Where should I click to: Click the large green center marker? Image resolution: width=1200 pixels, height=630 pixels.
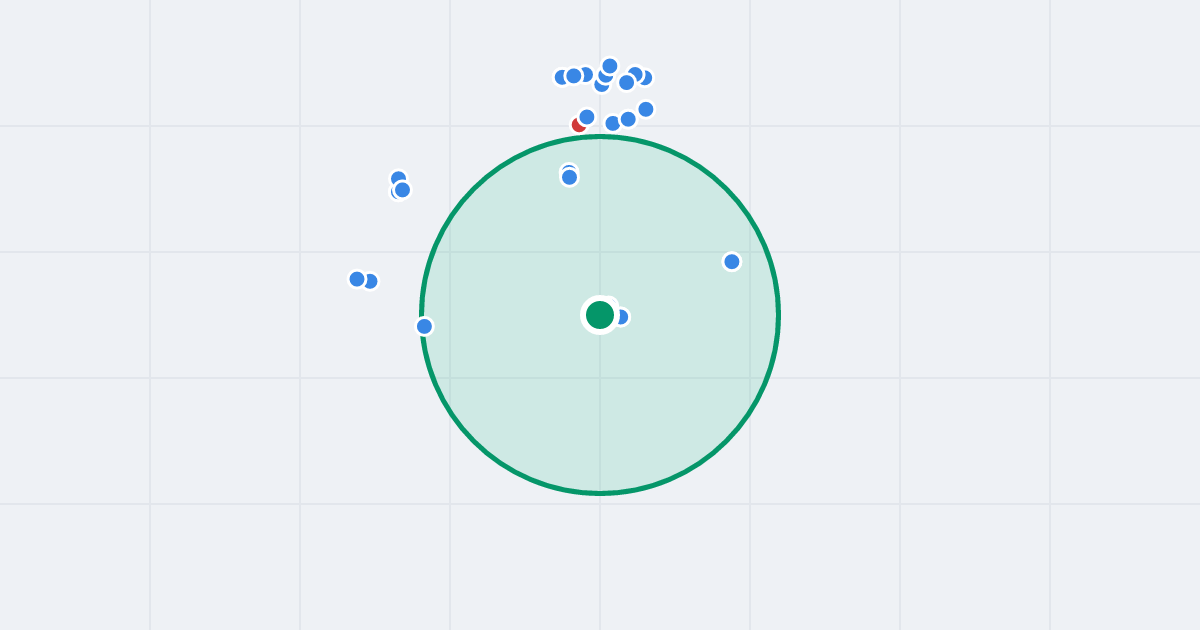coord(600,315)
